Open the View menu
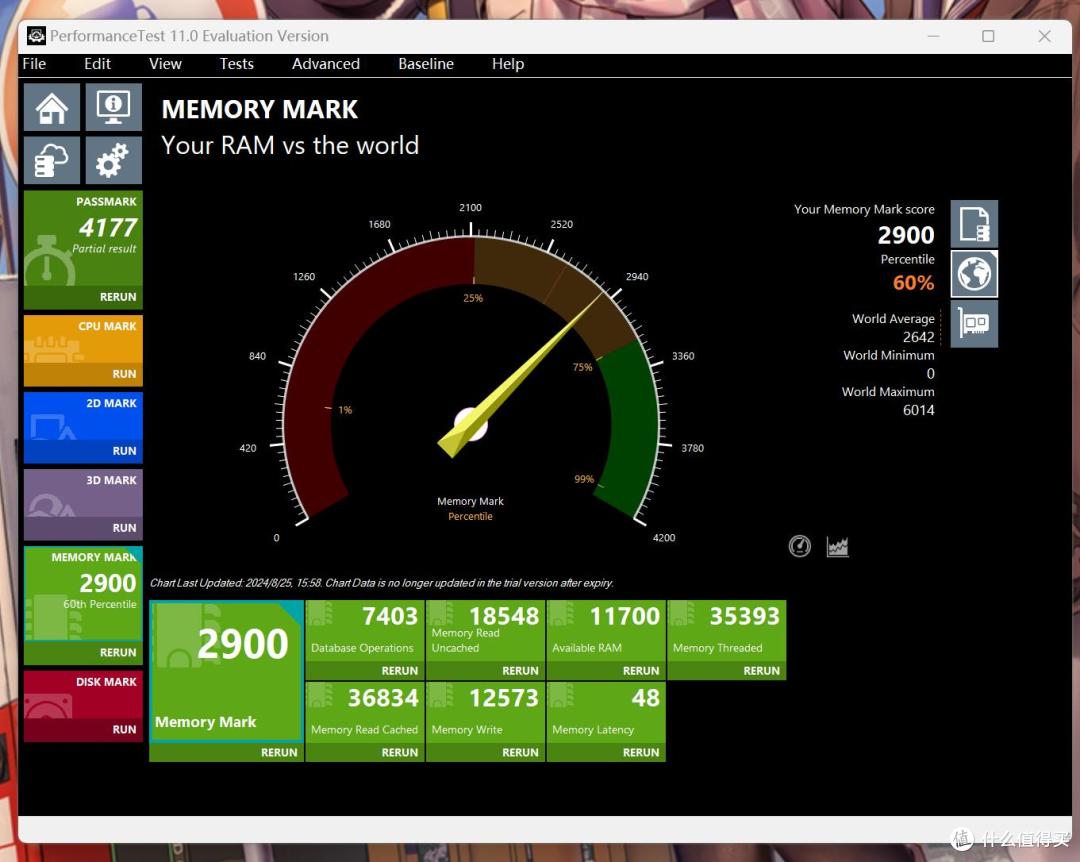The height and width of the screenshot is (862, 1080). click(165, 64)
